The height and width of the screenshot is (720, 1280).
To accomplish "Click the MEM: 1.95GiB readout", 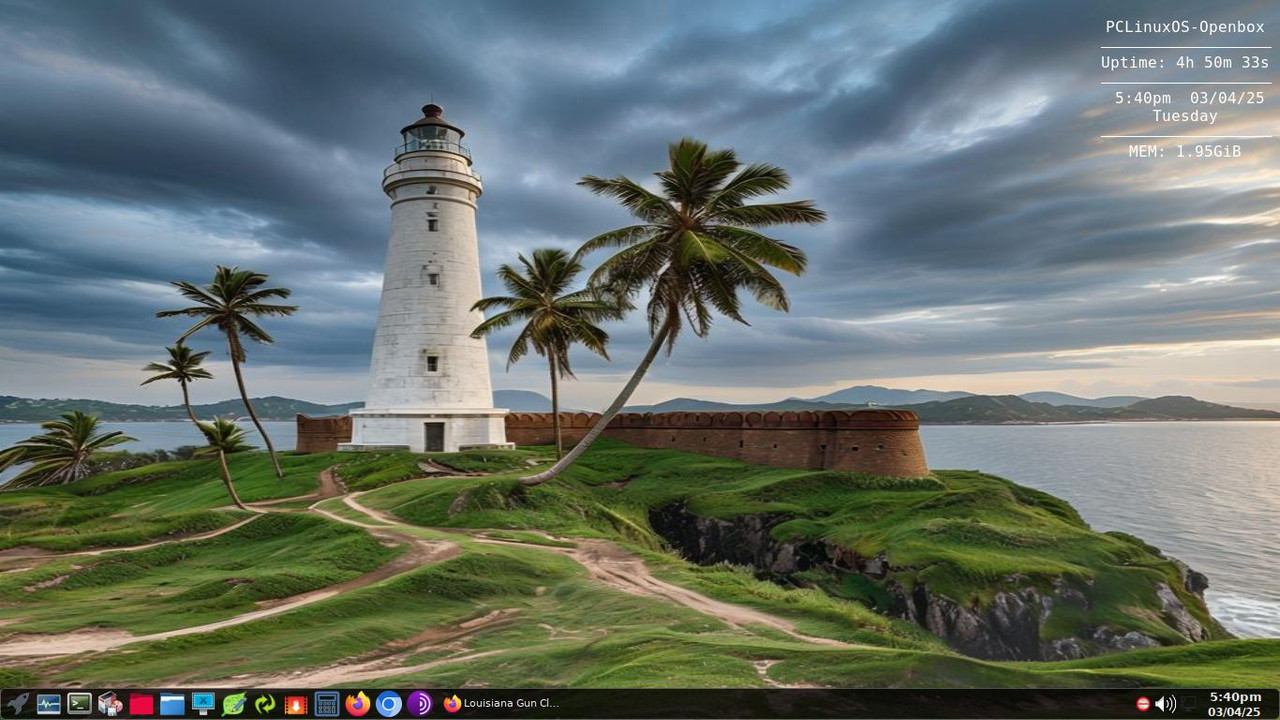I will pyautogui.click(x=1185, y=151).
